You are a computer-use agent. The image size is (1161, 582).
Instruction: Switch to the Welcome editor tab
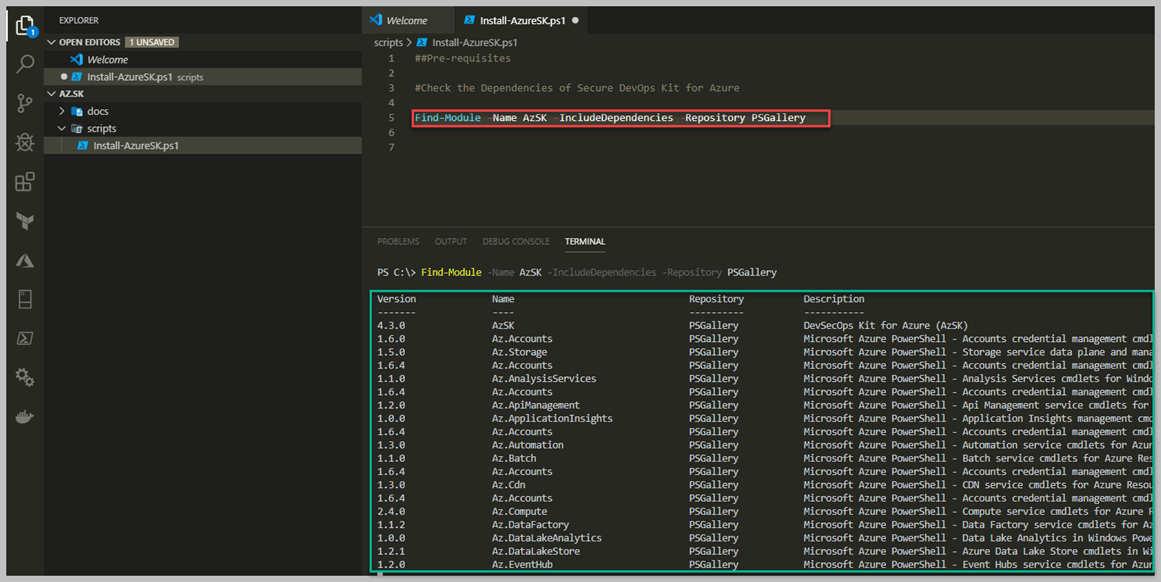406,20
